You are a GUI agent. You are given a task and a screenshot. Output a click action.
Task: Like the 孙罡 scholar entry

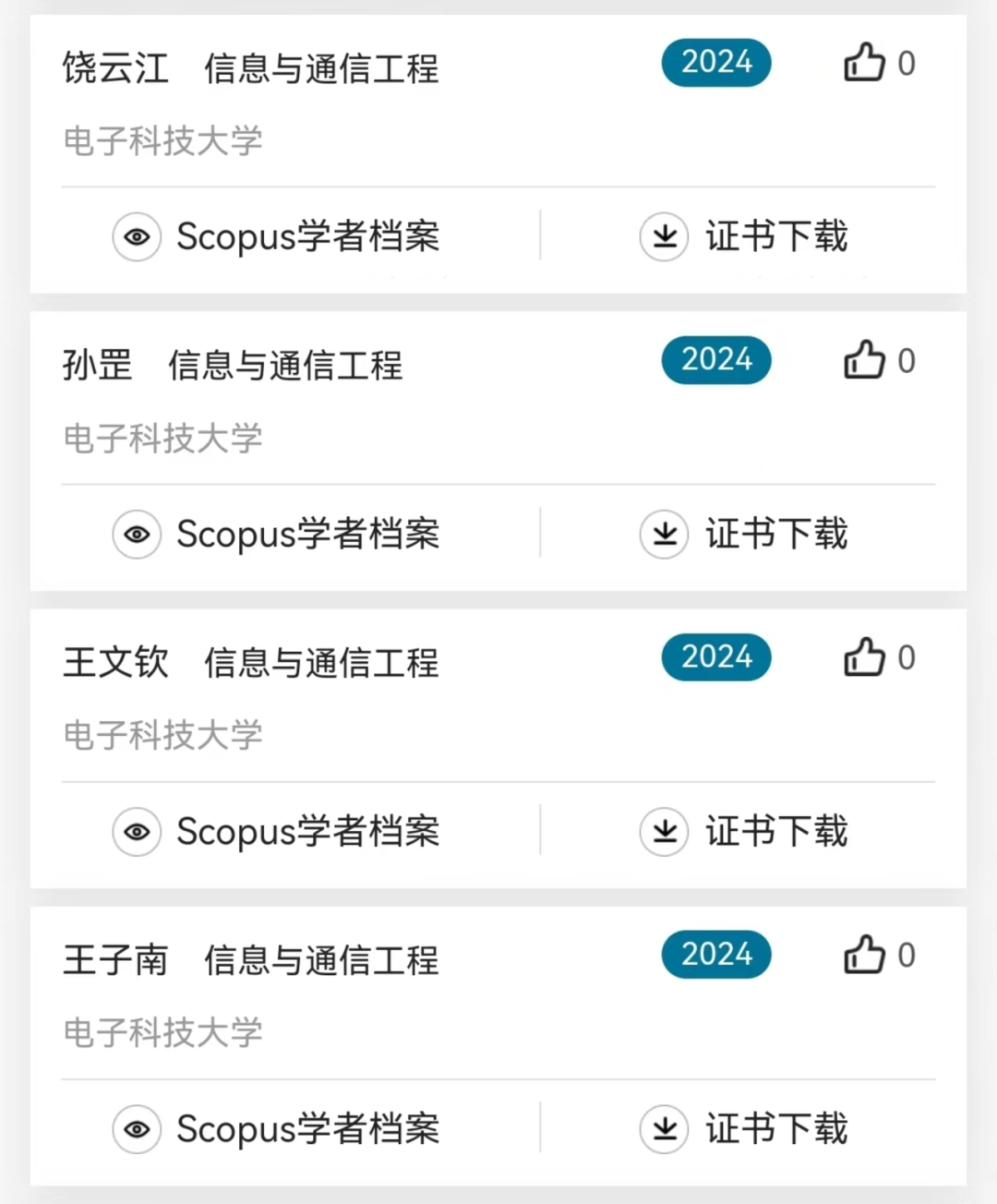pos(865,360)
